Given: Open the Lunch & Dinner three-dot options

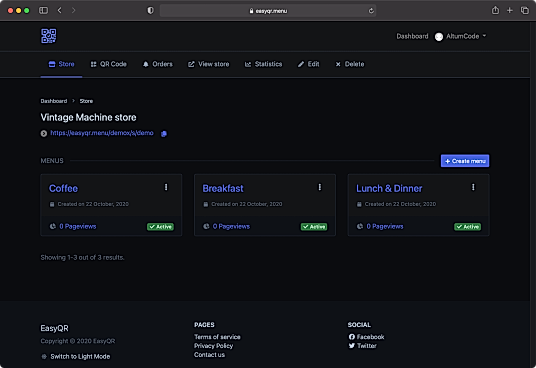Looking at the screenshot, I should point(473,187).
